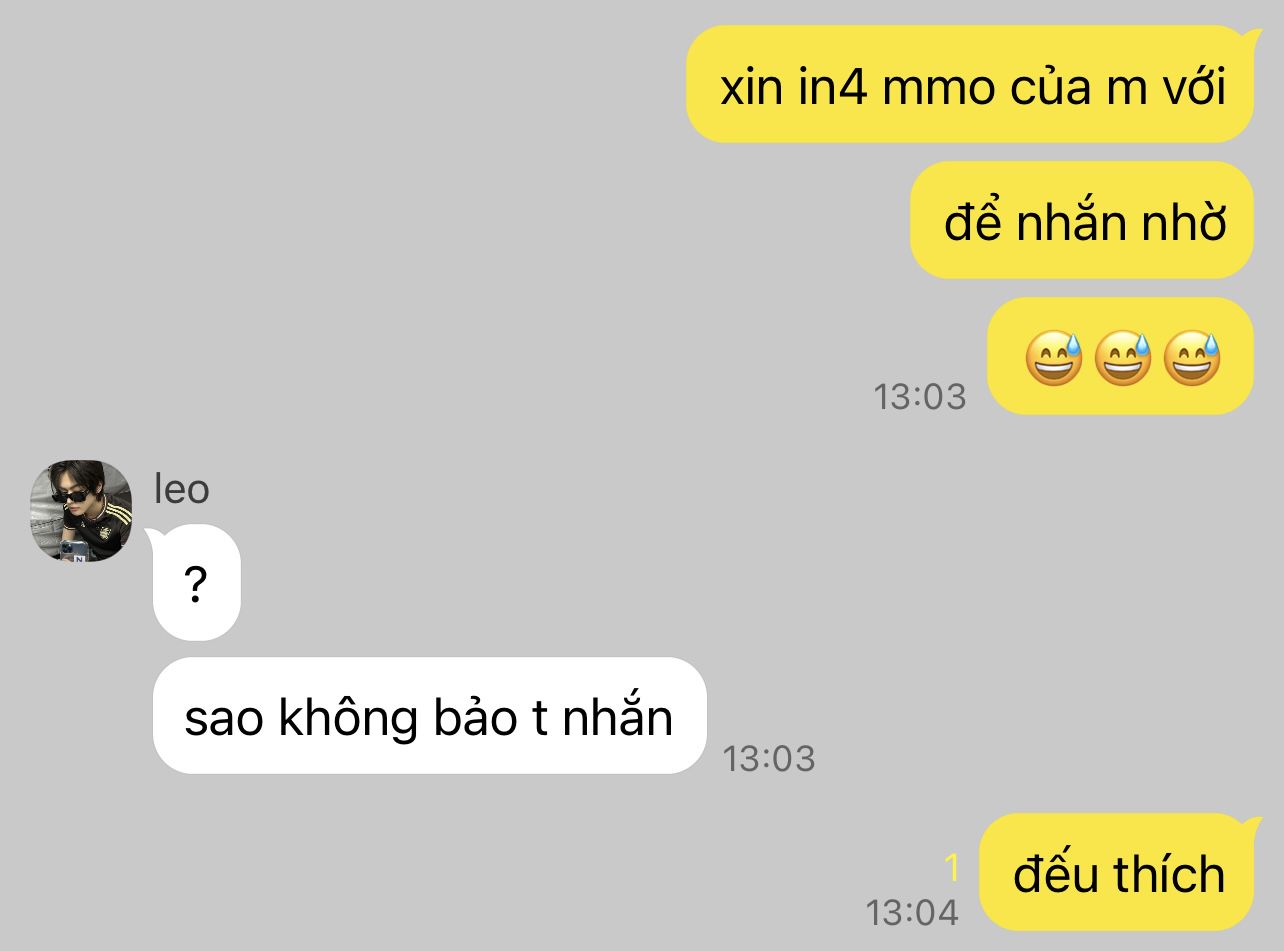This screenshot has height=951, width=1284.
Task: Tap the first sweat-smile emoji
Action: pyautogui.click(x=1053, y=358)
